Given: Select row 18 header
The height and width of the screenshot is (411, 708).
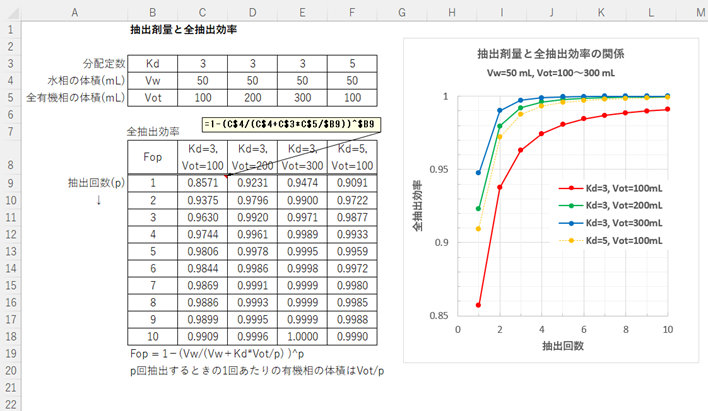Looking at the screenshot, I should pos(11,336).
